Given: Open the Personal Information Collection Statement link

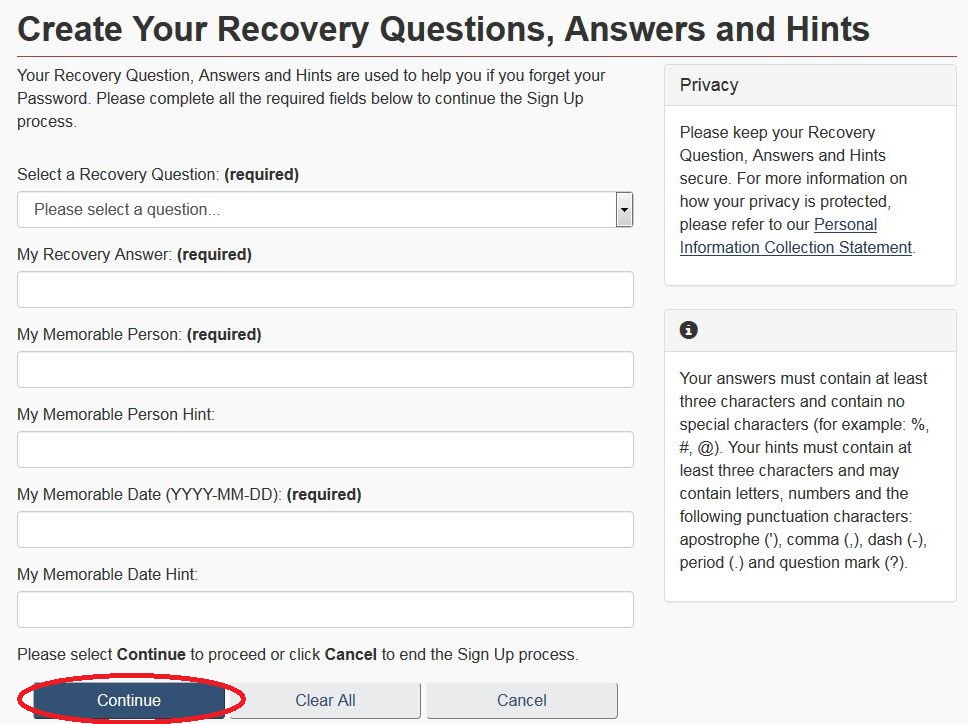Looking at the screenshot, I should coord(796,236).
